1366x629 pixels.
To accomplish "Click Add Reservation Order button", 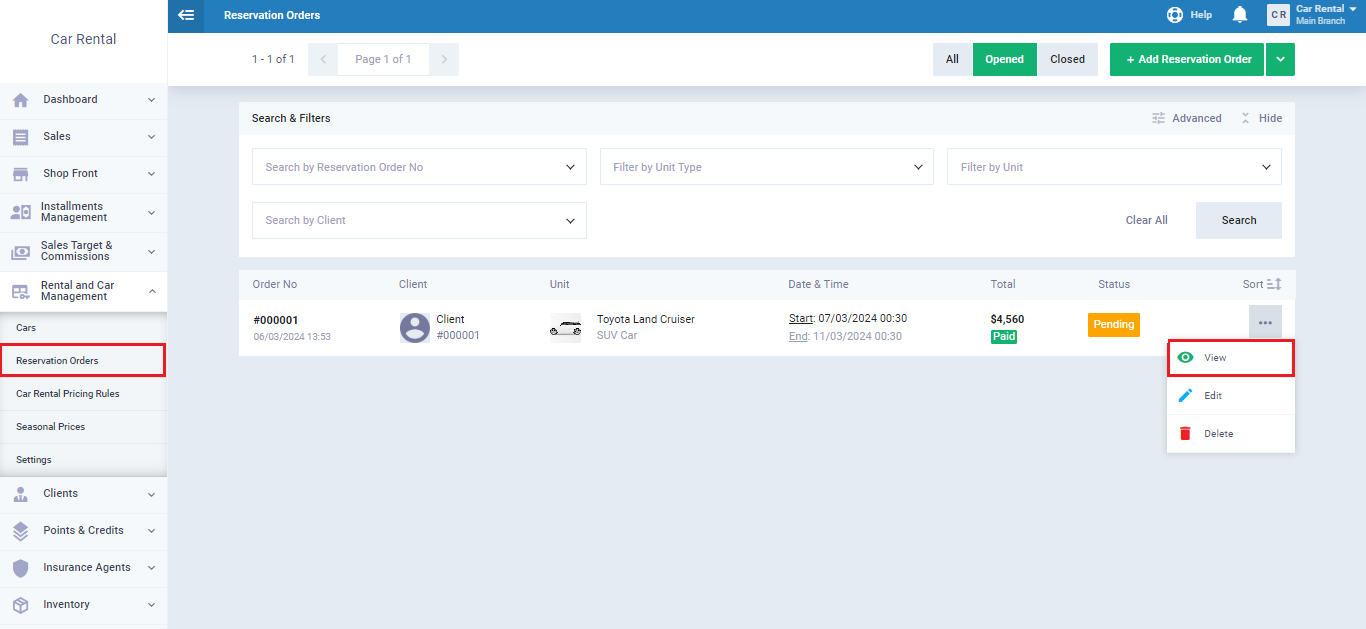I will (x=1187, y=59).
